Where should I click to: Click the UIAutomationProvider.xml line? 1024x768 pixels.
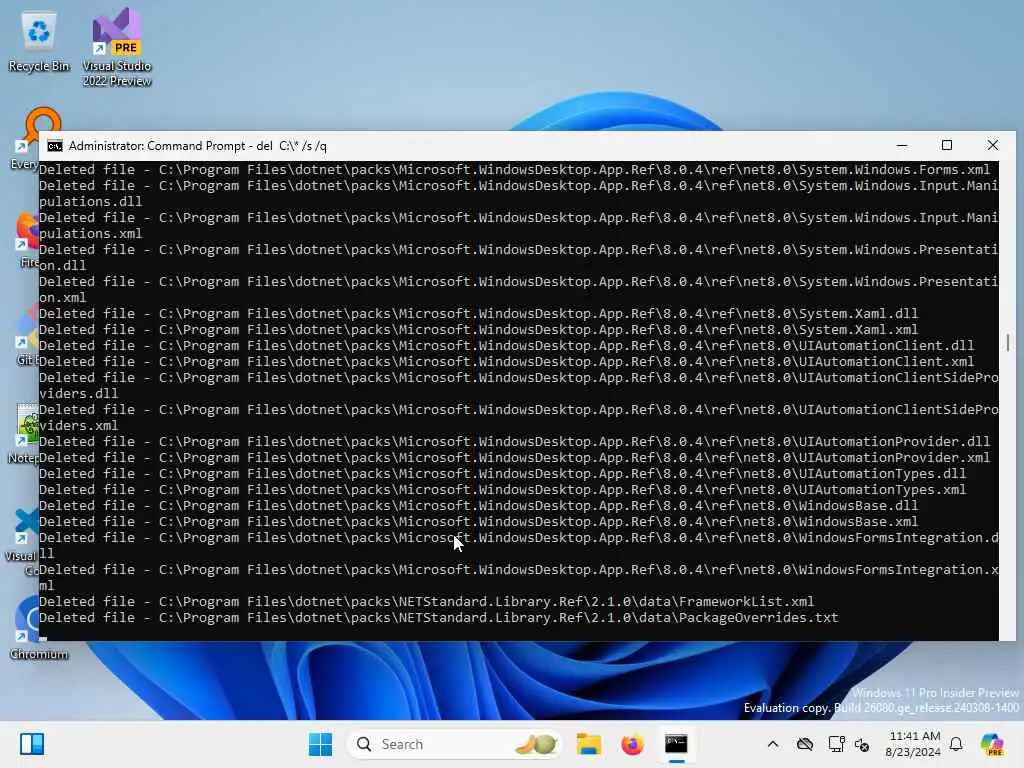515,458
